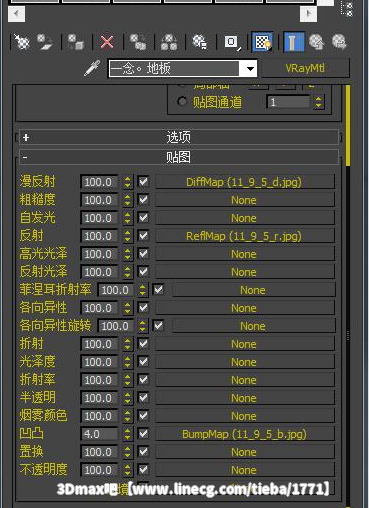Viewport: 369px width, 508px height.
Task: Select the 贴图通道 radio button
Action: pyautogui.click(x=182, y=101)
